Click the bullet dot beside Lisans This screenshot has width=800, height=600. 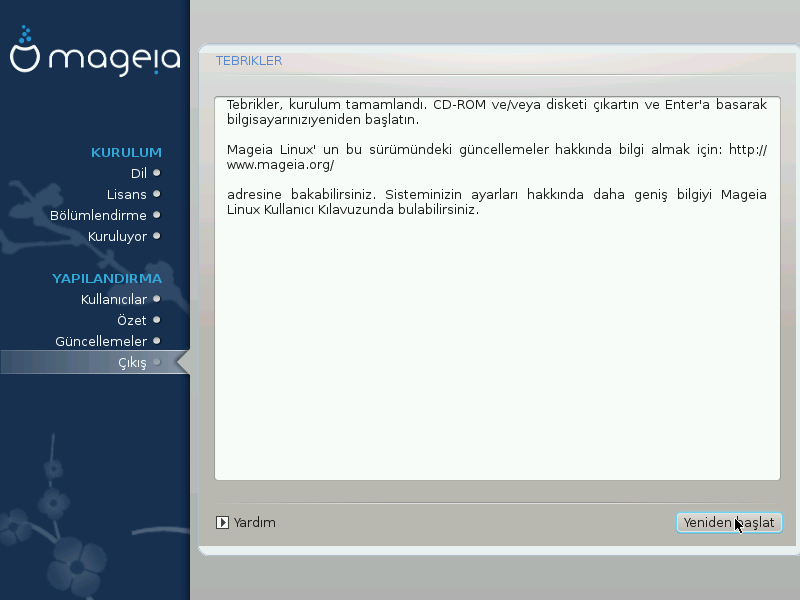(157, 194)
